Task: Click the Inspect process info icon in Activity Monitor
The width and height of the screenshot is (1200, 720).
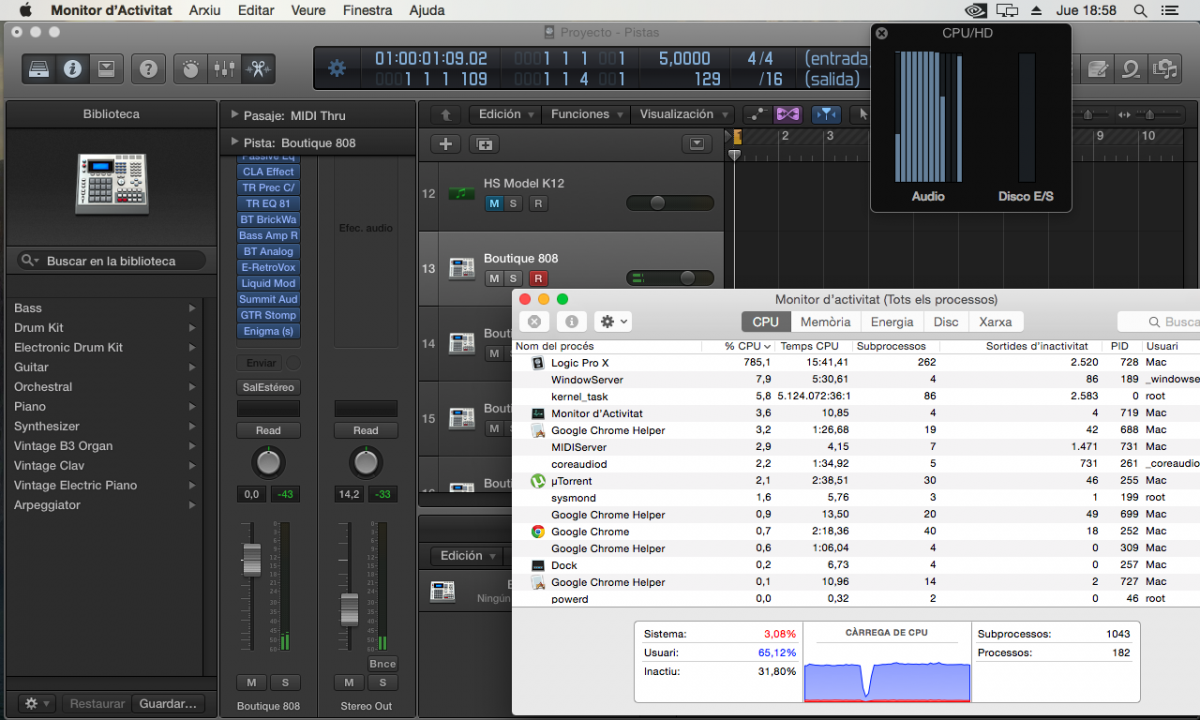Action: [571, 322]
